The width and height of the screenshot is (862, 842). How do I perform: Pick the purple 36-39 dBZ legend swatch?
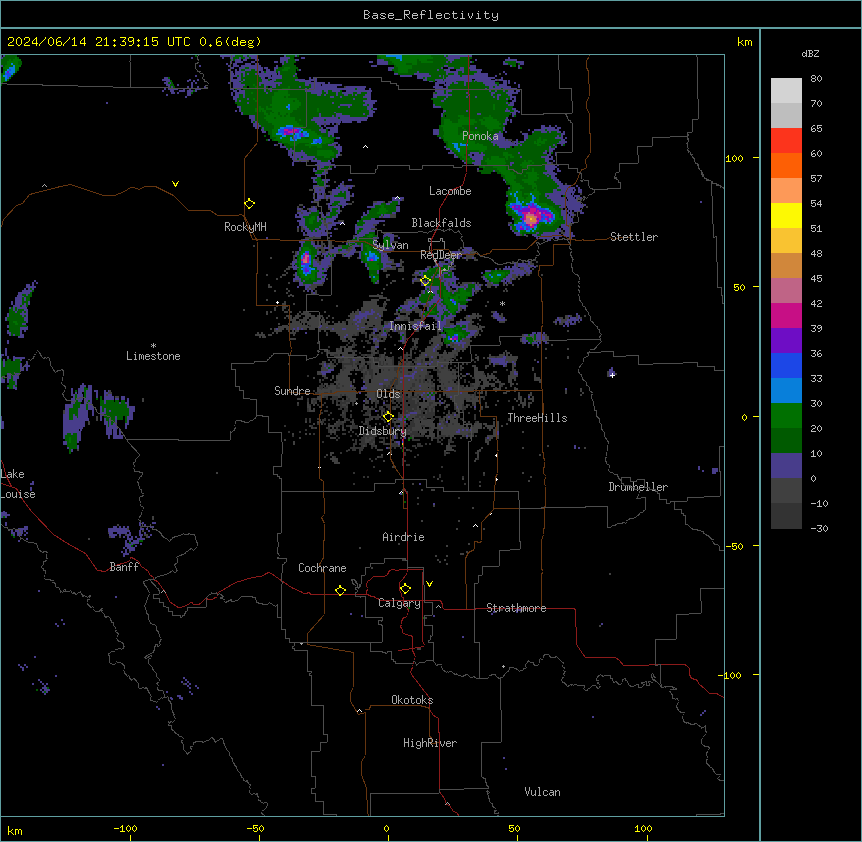pyautogui.click(x=786, y=341)
